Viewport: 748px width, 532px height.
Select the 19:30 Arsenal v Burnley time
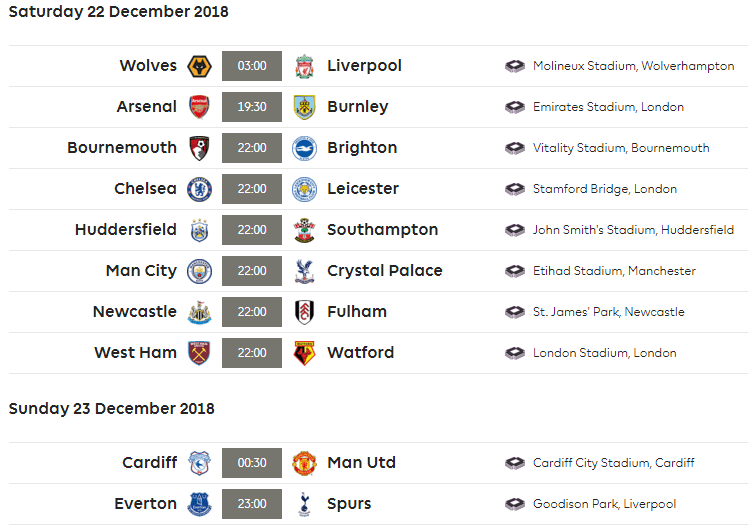click(x=252, y=107)
